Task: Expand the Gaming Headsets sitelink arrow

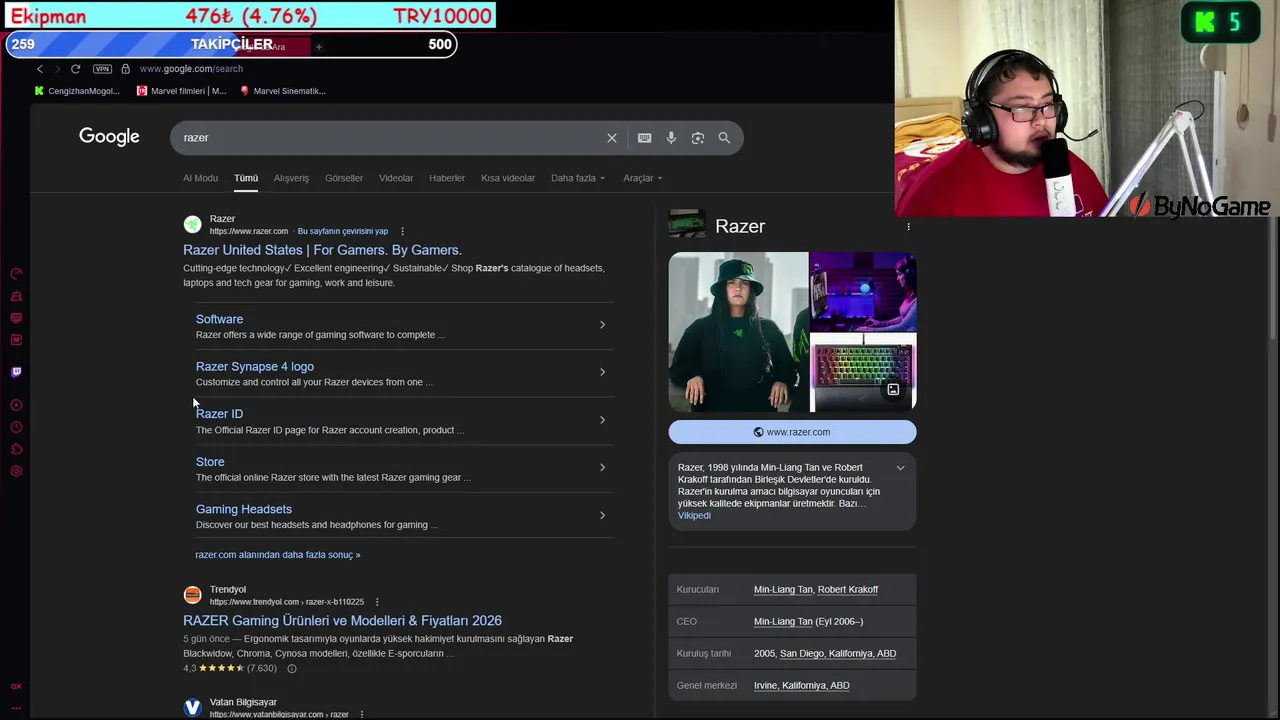Action: [602, 515]
